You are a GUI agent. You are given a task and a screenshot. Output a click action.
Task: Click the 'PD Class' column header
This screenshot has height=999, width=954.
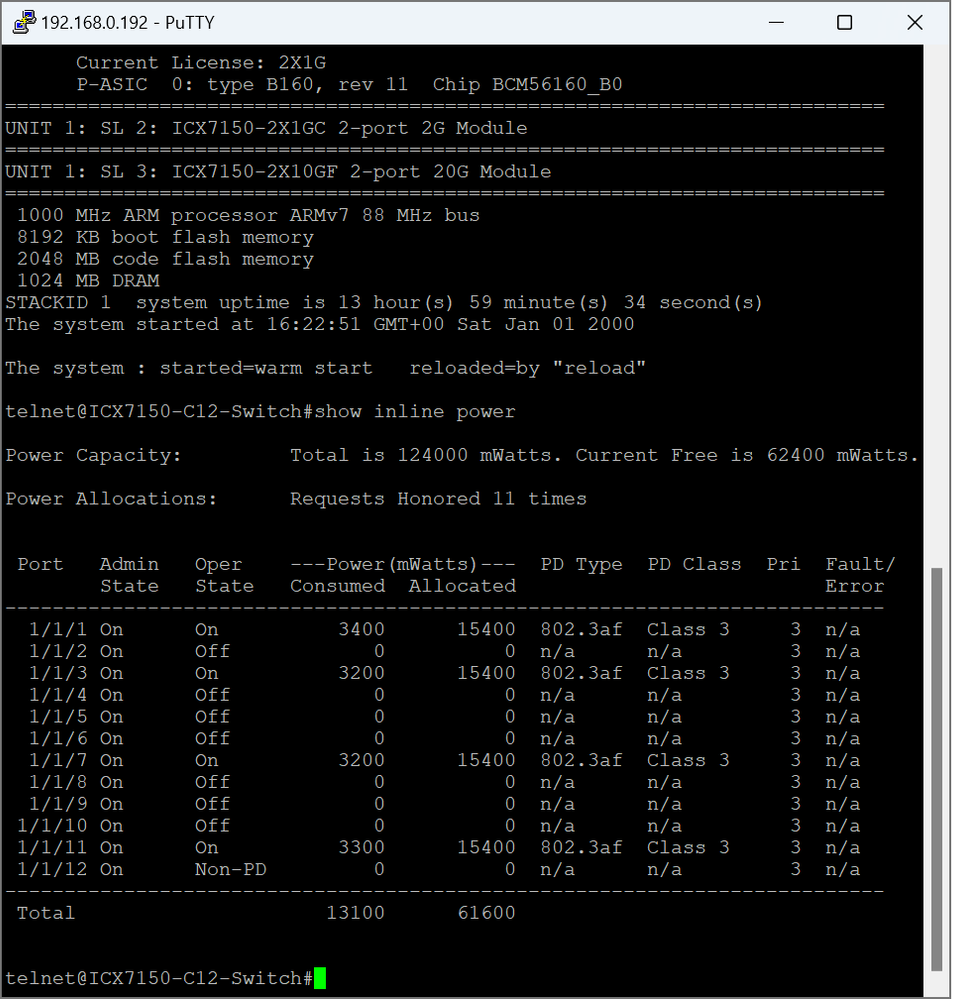[695, 564]
